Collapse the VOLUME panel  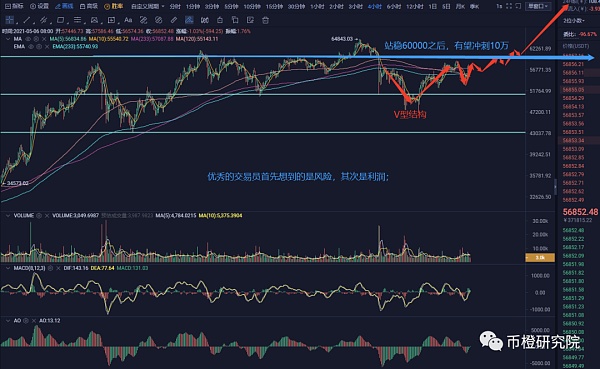click(x=8, y=216)
